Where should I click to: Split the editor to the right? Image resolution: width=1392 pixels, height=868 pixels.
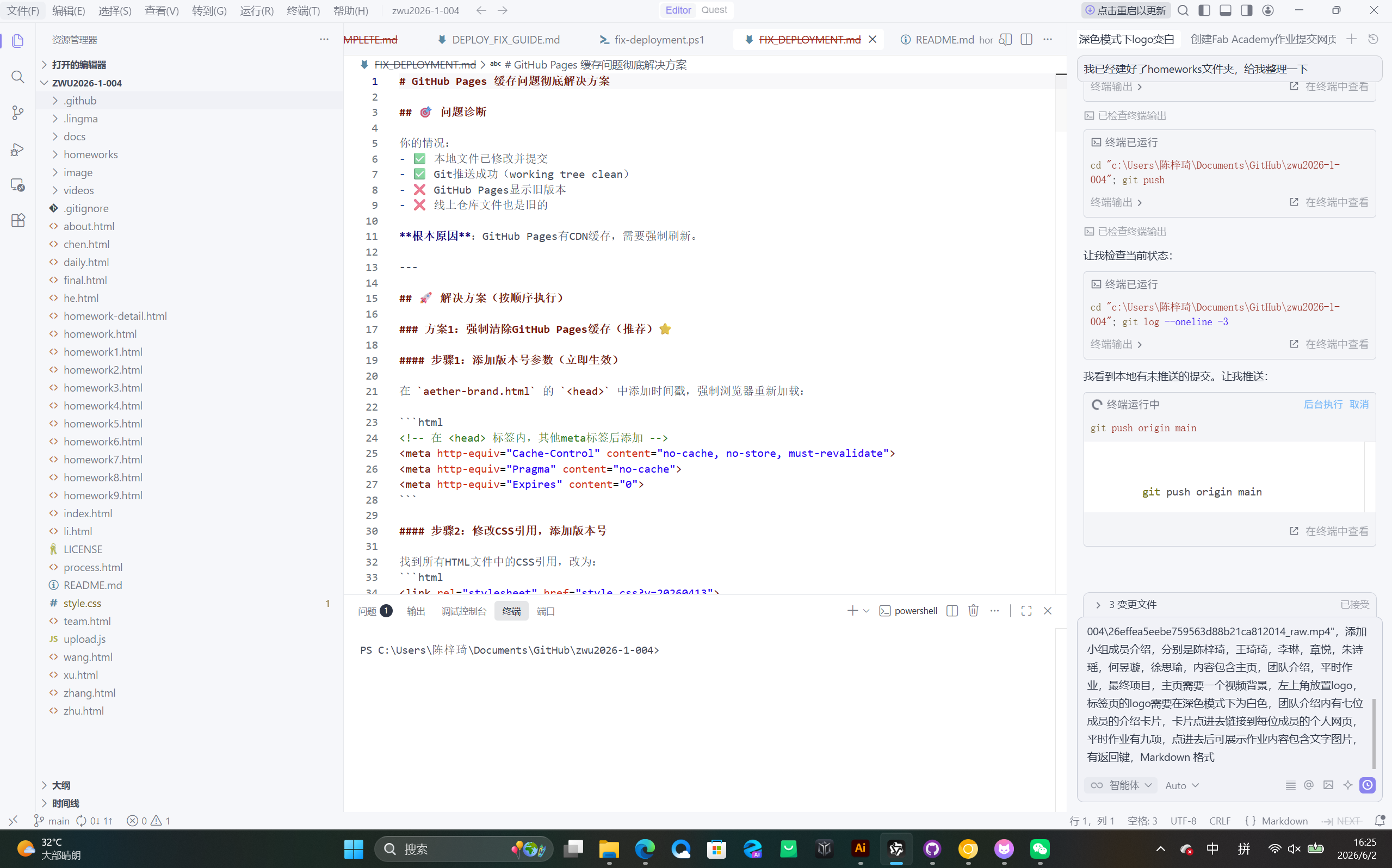pyautogui.click(x=1026, y=40)
